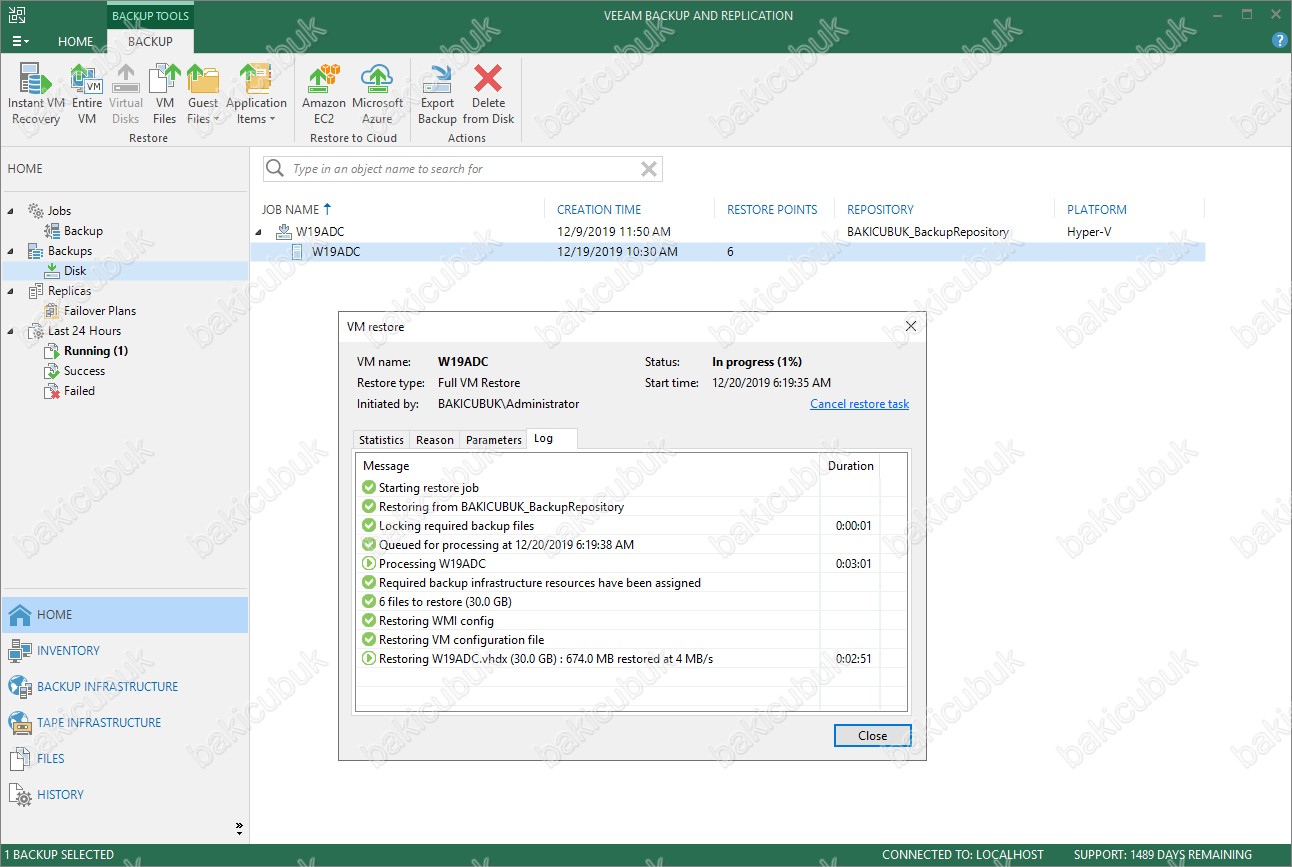Select Running (1) tree item
The width and height of the screenshot is (1292, 867).
(96, 351)
